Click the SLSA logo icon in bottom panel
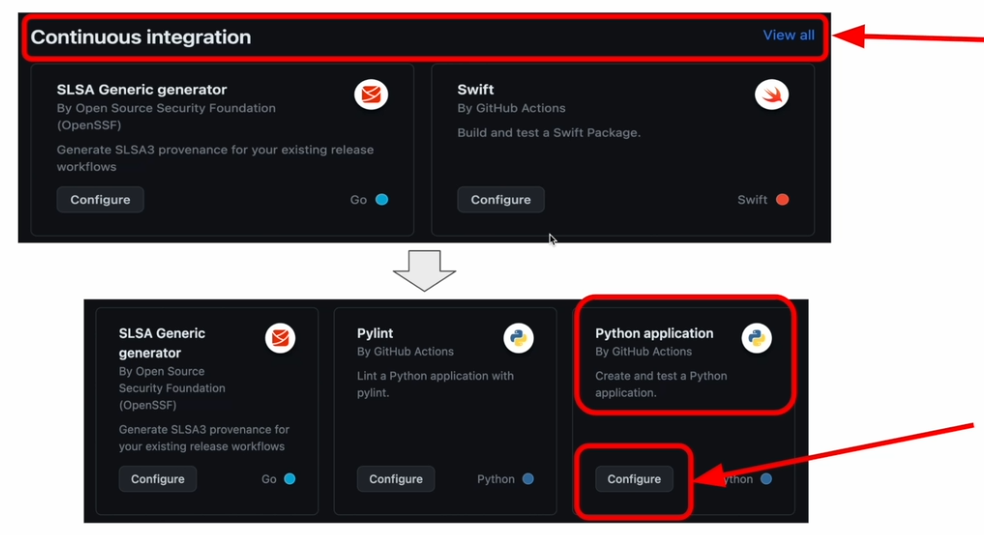This screenshot has width=984, height=535. pyautogui.click(x=280, y=338)
